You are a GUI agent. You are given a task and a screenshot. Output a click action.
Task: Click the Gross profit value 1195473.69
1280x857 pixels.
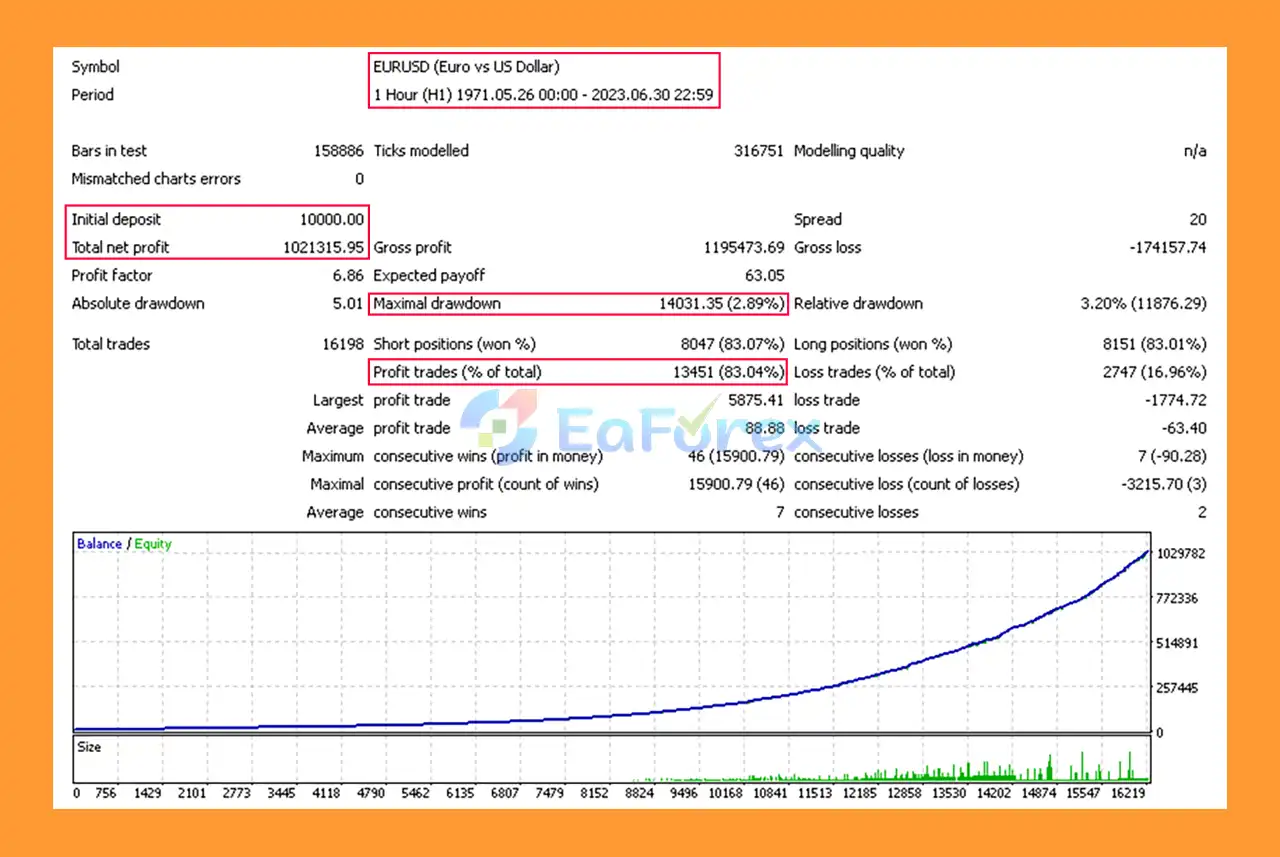[x=744, y=247]
